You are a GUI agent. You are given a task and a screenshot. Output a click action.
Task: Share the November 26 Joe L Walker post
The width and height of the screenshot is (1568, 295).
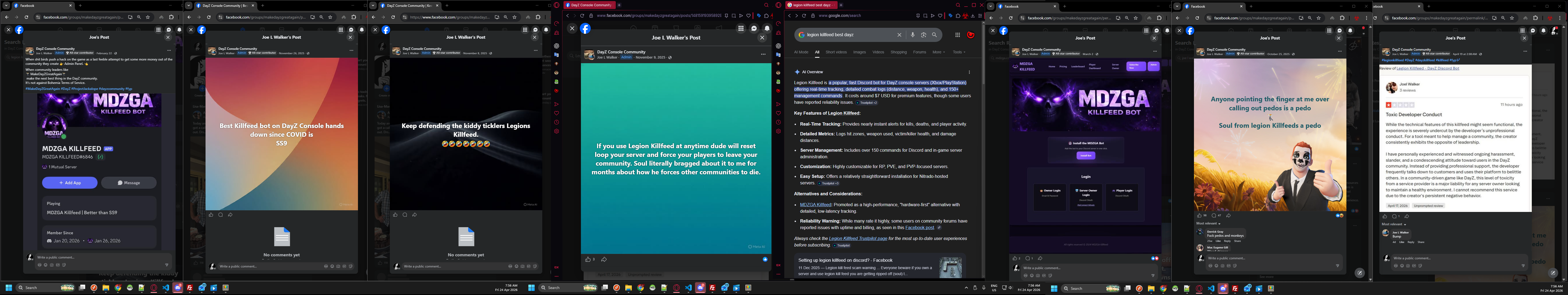coord(230,215)
